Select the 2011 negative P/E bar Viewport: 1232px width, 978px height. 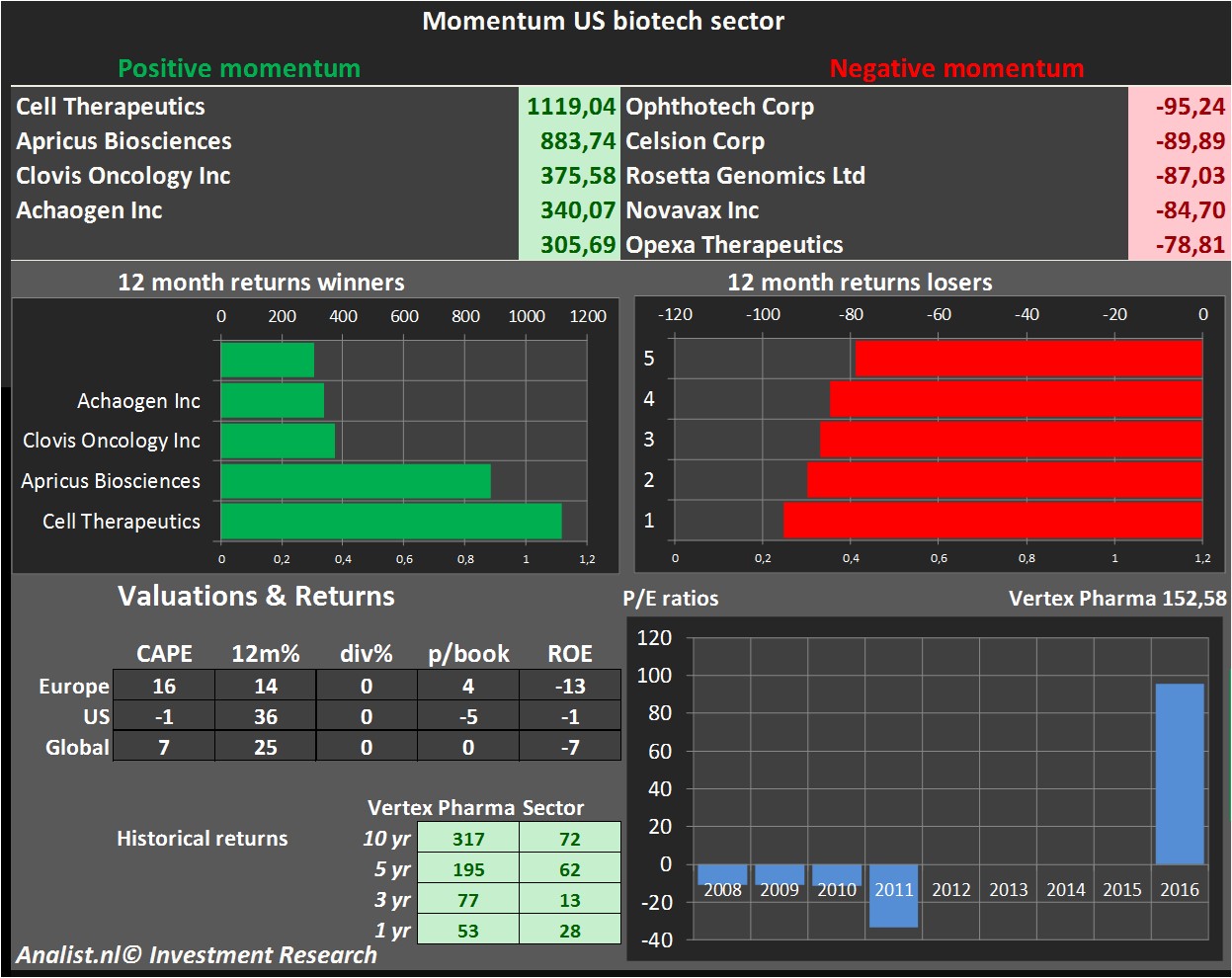(x=893, y=899)
